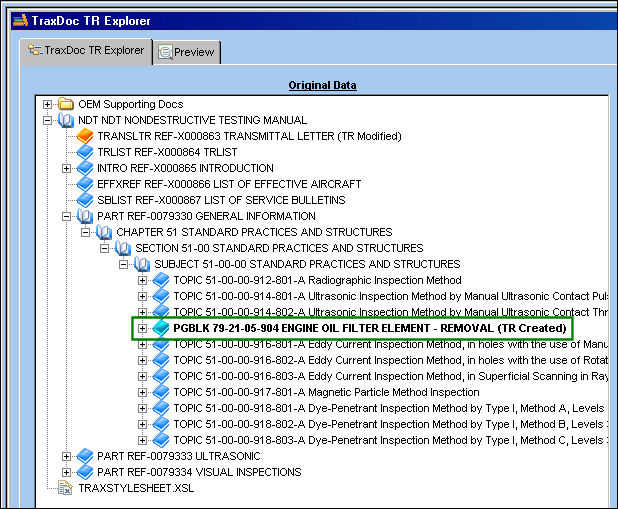The image size is (618, 509).
Task: Click the blue icon for TOPIC 51-00-00-916-802-A
Action: 161,360
